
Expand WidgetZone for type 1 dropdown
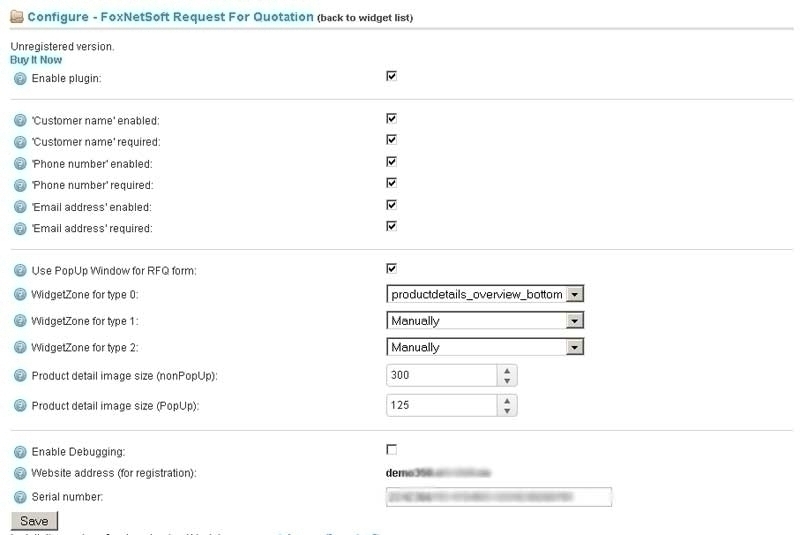pyautogui.click(x=485, y=321)
